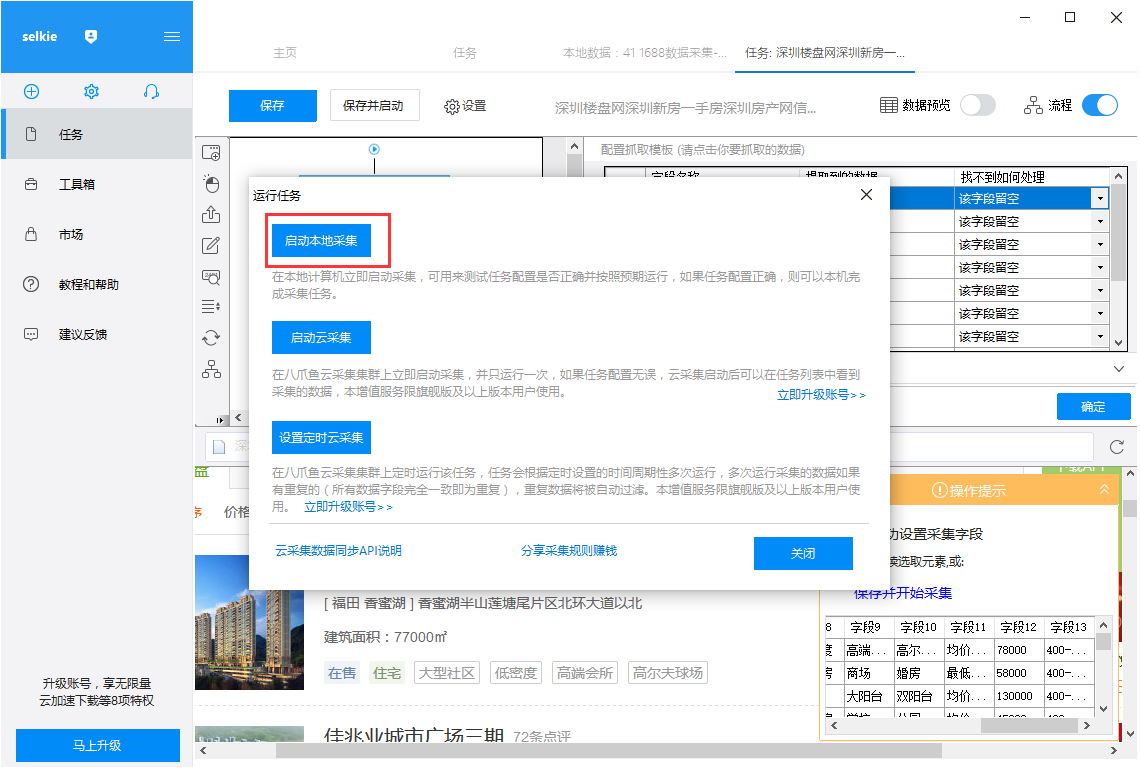Click the 确定 button
The image size is (1140, 768).
pos(1093,407)
